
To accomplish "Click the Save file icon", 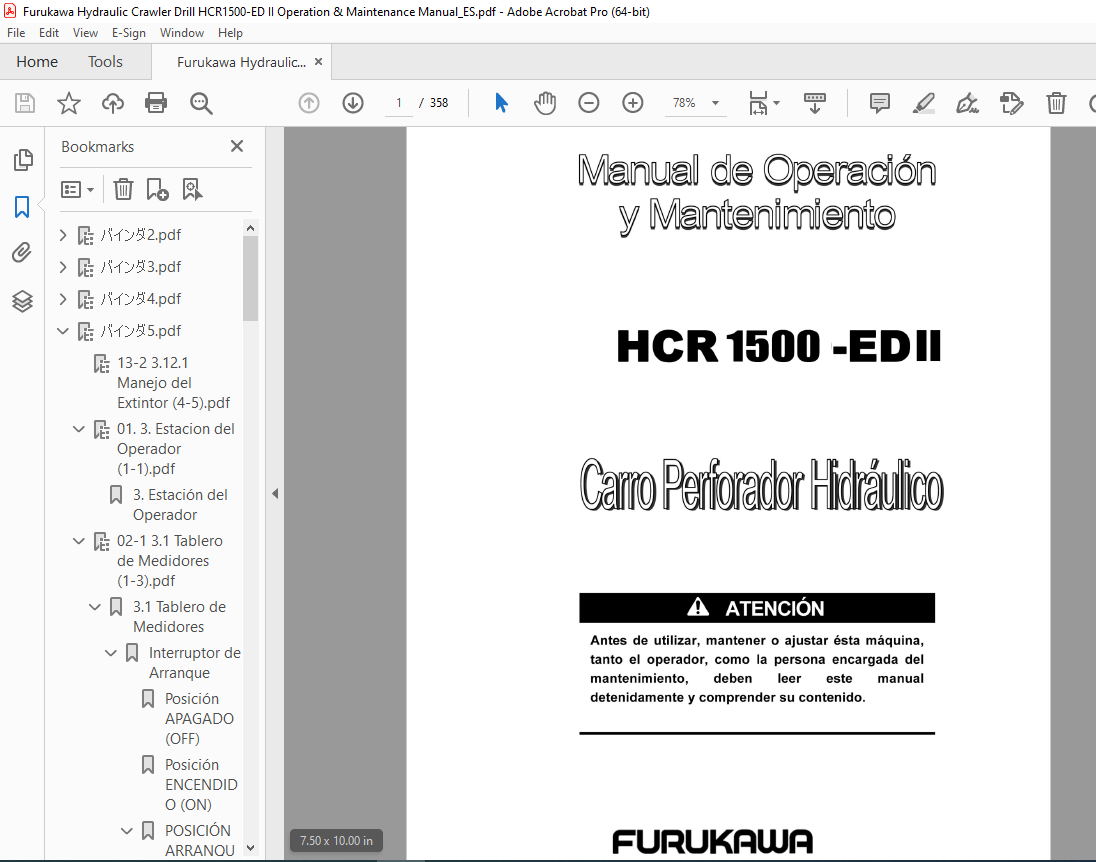I will coord(25,103).
